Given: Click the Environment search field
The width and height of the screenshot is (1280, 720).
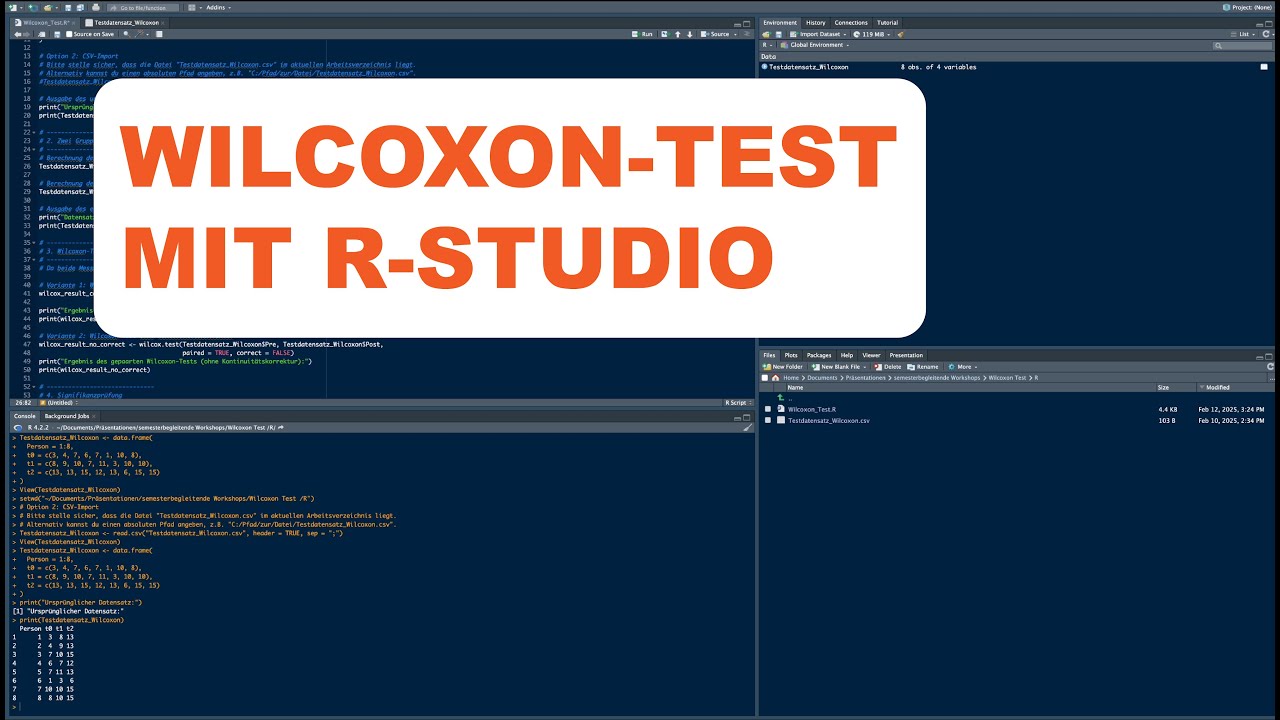Looking at the screenshot, I should (x=1242, y=45).
